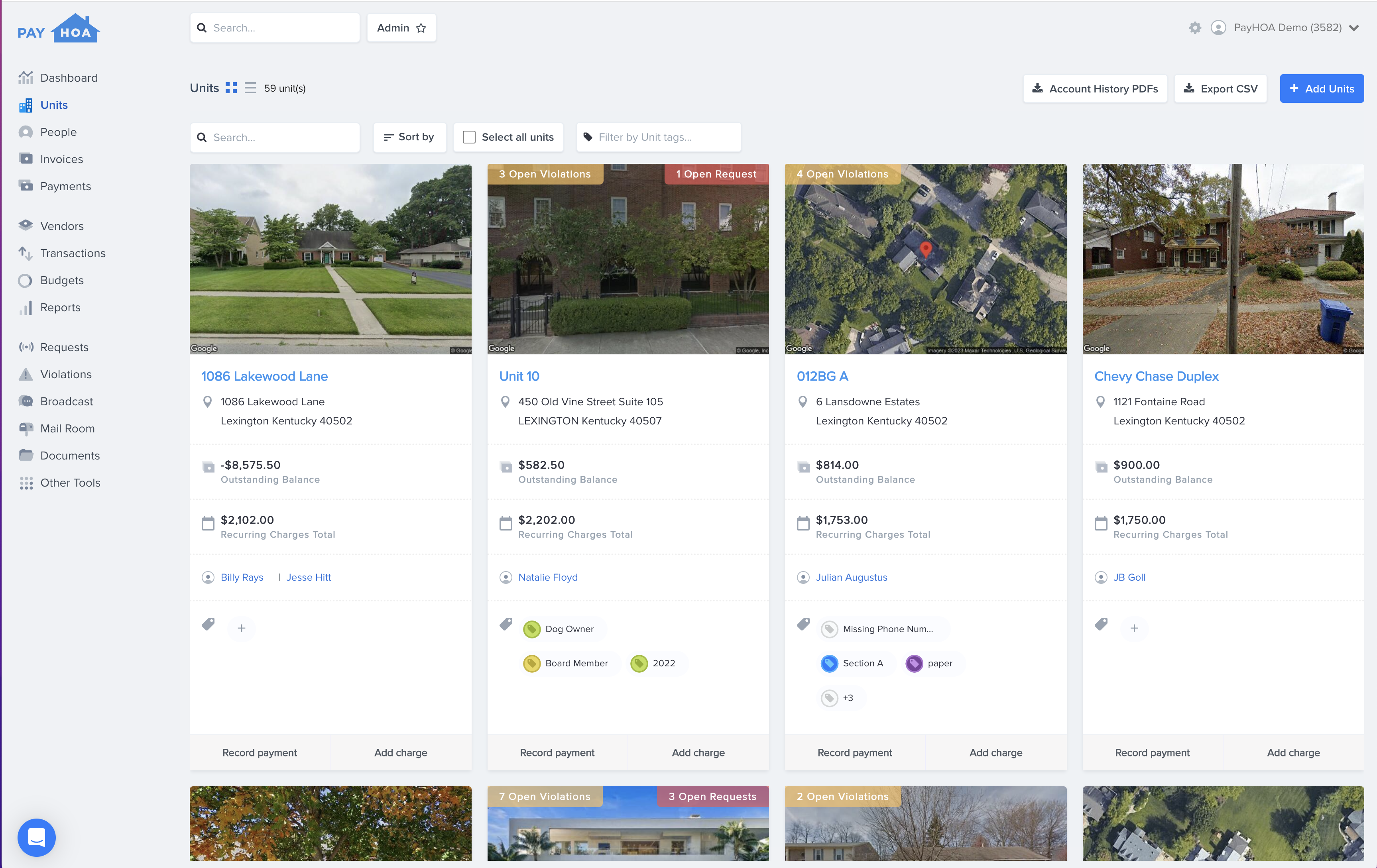Open the settings gear in the top bar
Screen dimensions: 1377x868
point(1194,27)
